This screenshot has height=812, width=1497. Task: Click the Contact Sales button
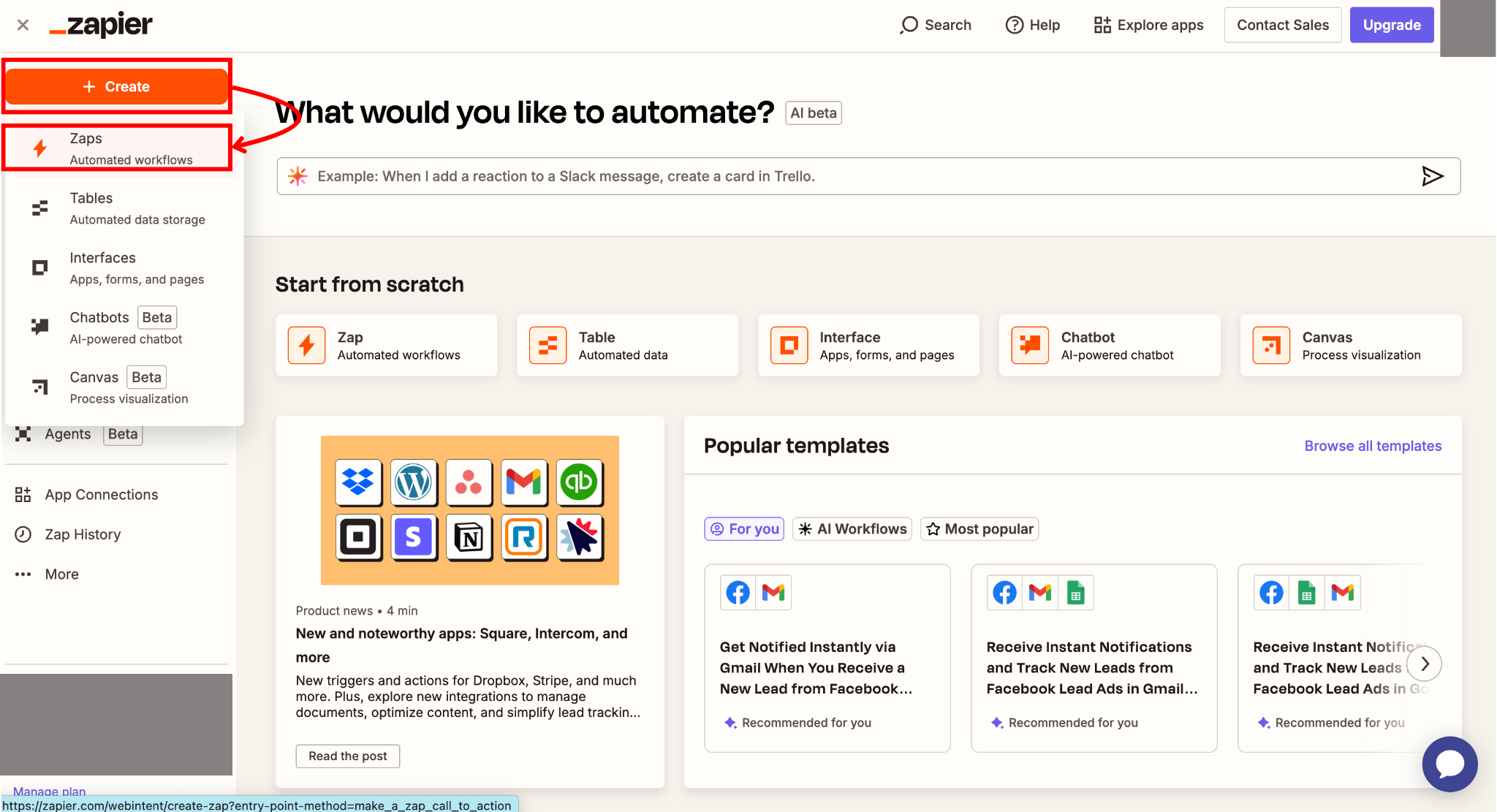point(1283,25)
